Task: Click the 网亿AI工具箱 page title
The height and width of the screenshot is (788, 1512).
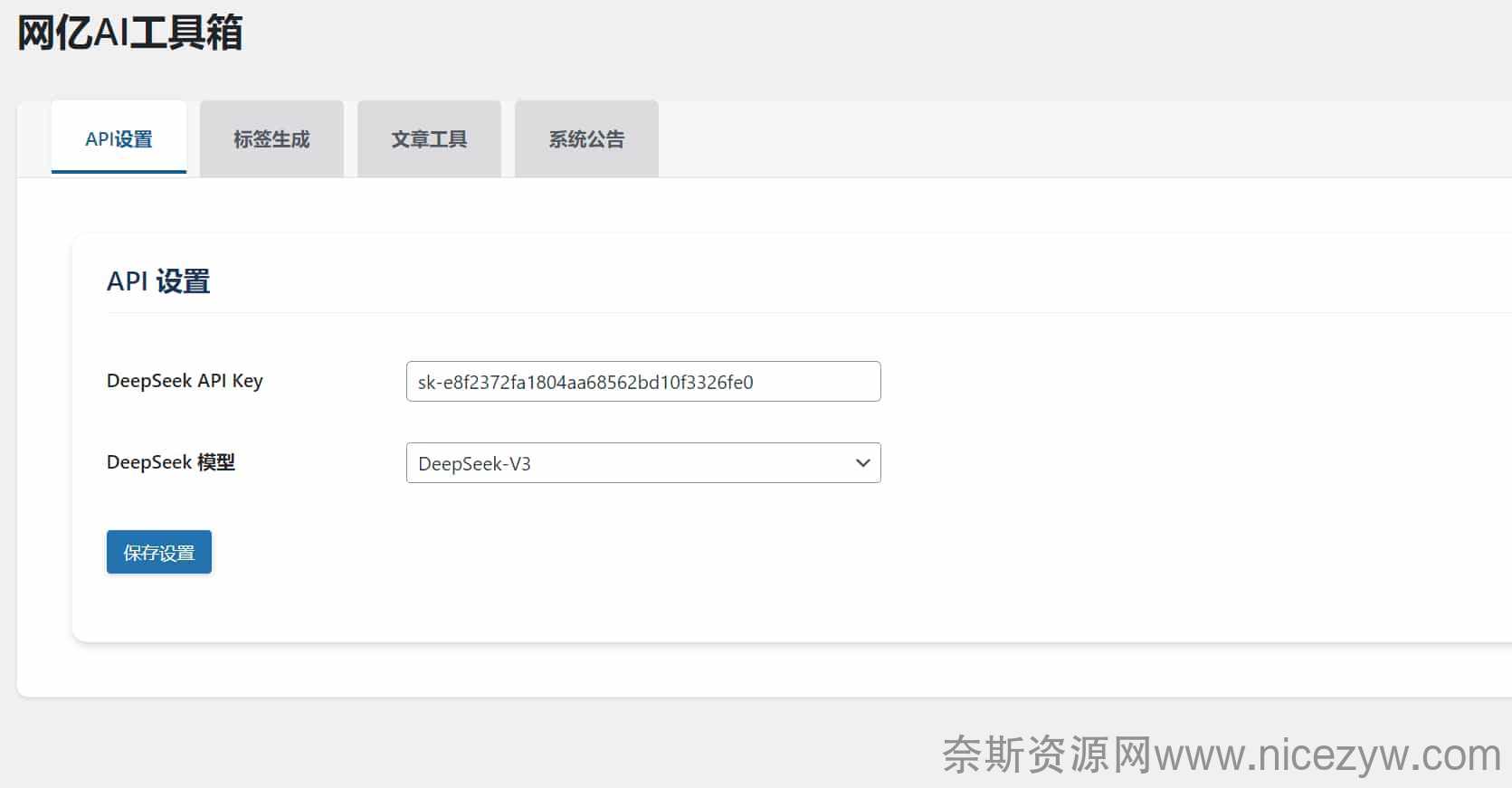Action: pos(130,33)
